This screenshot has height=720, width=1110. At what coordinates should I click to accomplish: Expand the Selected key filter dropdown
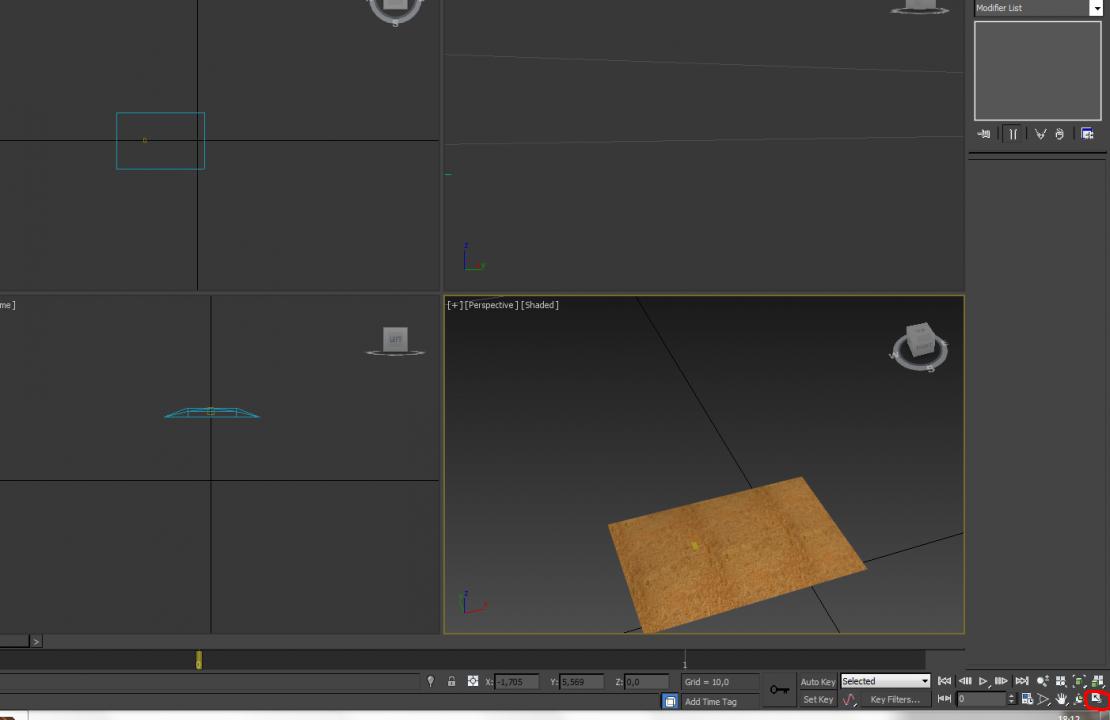click(x=924, y=681)
